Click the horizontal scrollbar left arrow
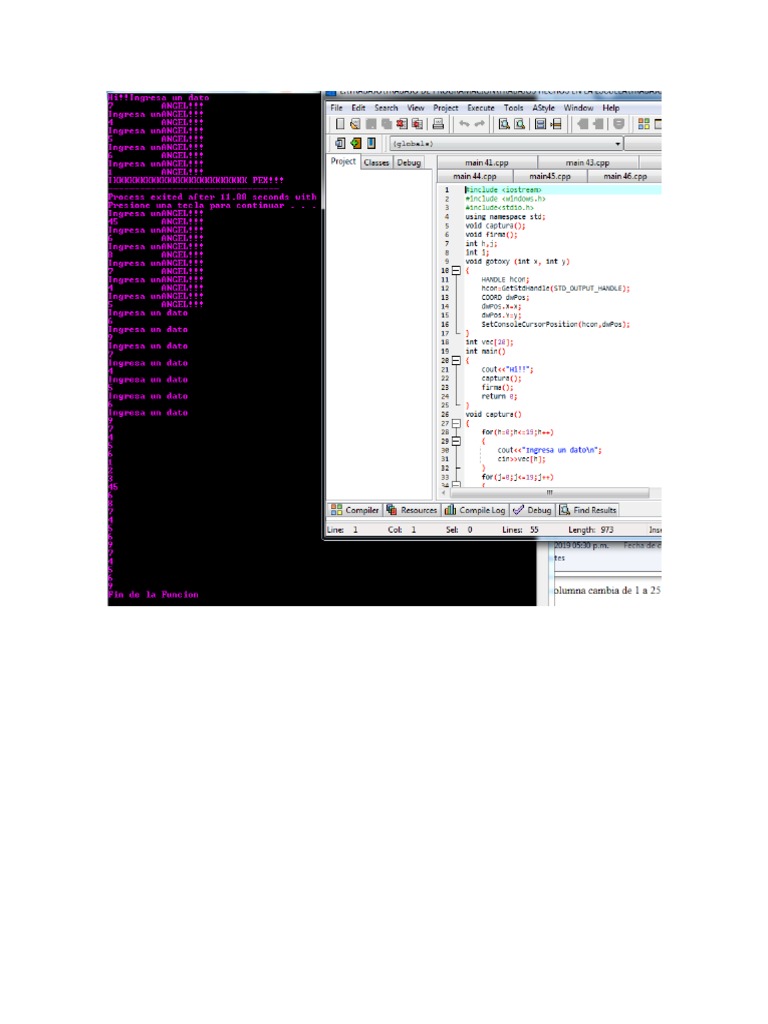768x1024 pixels. click(x=444, y=492)
